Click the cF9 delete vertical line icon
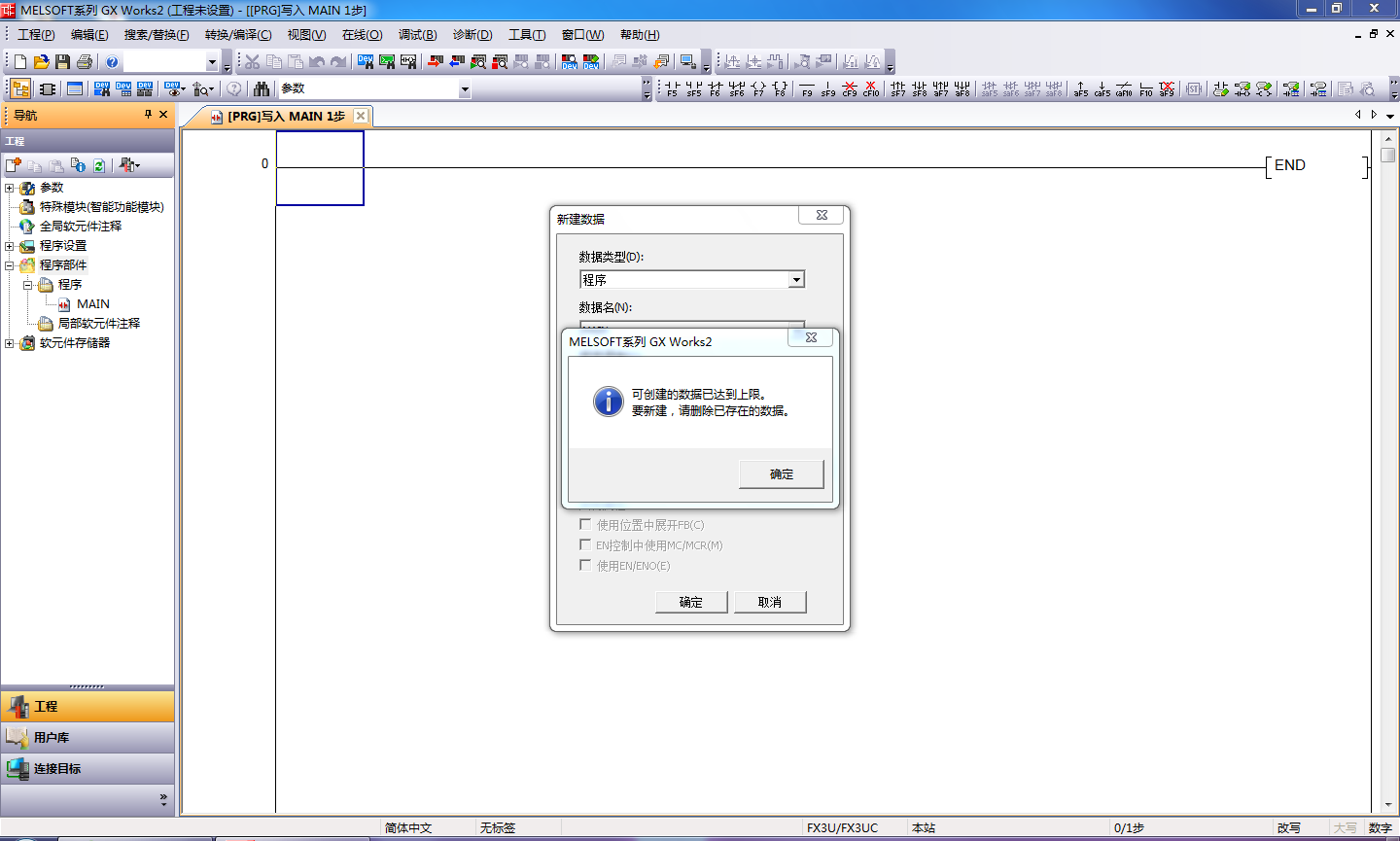1400x841 pixels. 850,89
